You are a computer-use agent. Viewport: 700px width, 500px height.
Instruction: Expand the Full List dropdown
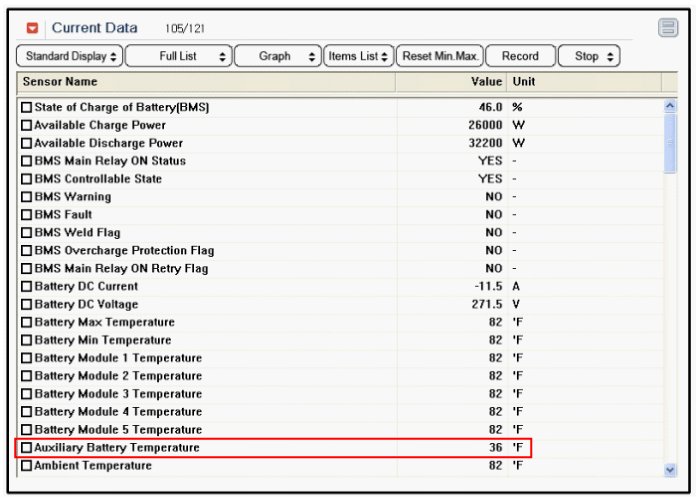click(179, 57)
